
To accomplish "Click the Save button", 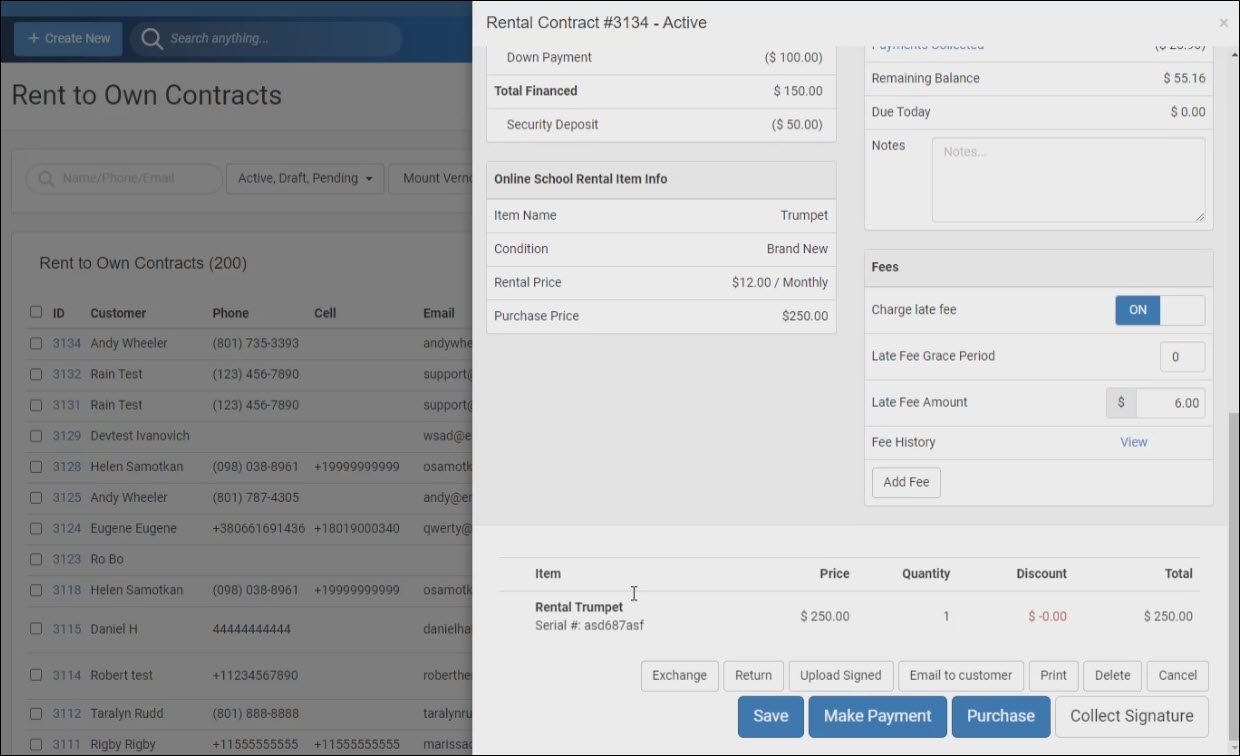I will (771, 716).
